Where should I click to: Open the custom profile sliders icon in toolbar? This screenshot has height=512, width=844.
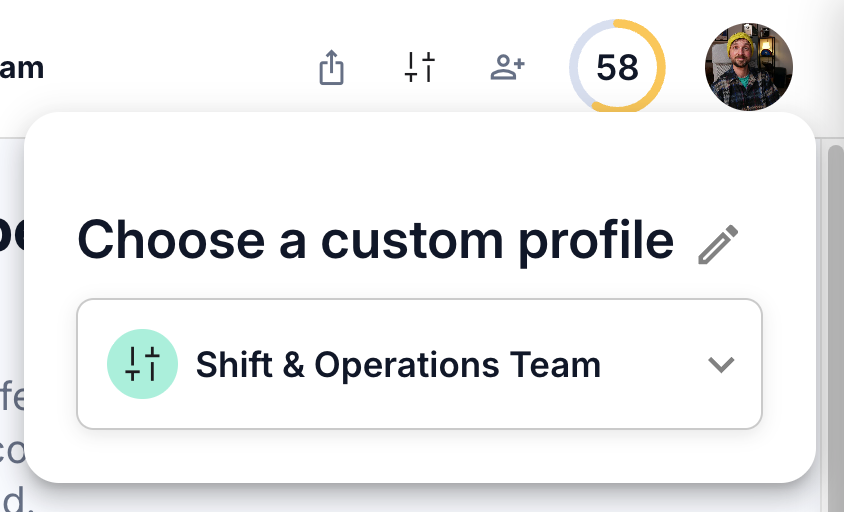click(x=419, y=67)
